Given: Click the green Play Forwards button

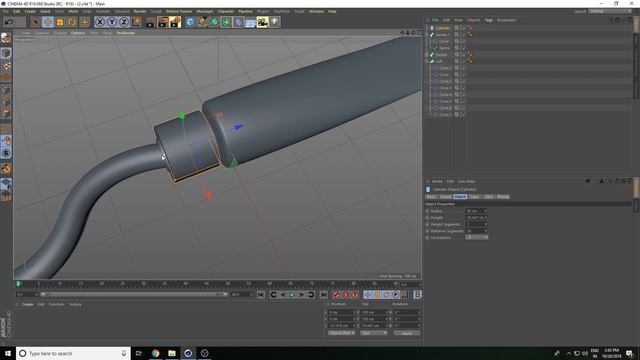Looking at the screenshot, I should click(292, 295).
